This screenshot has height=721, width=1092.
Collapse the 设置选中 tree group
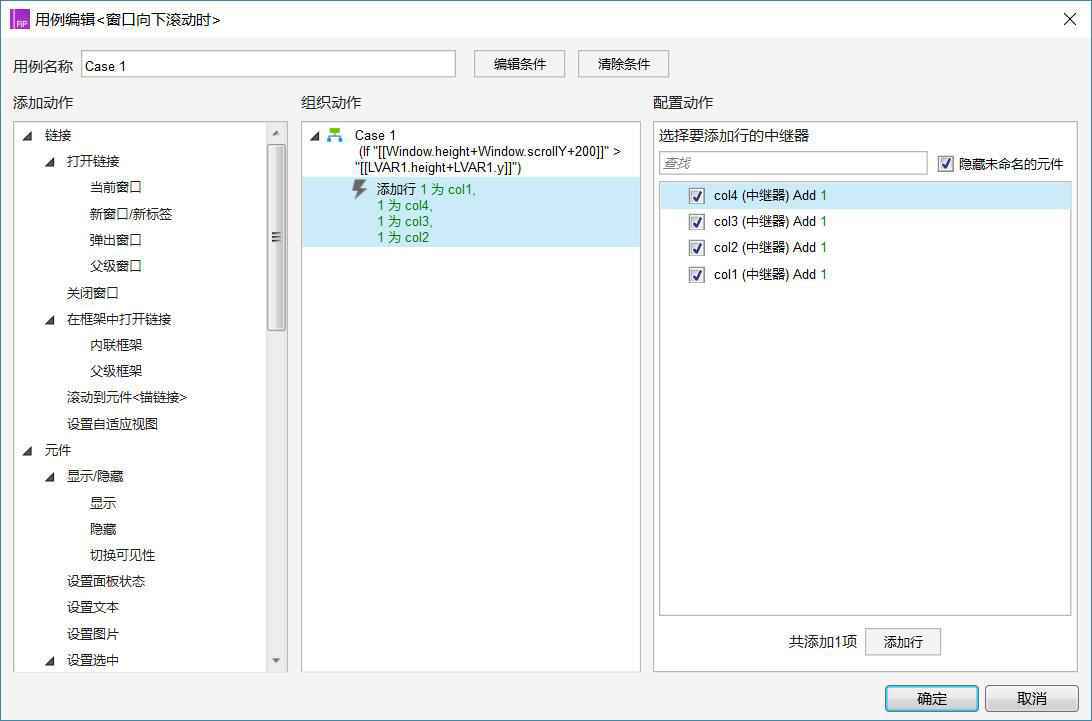click(50, 660)
